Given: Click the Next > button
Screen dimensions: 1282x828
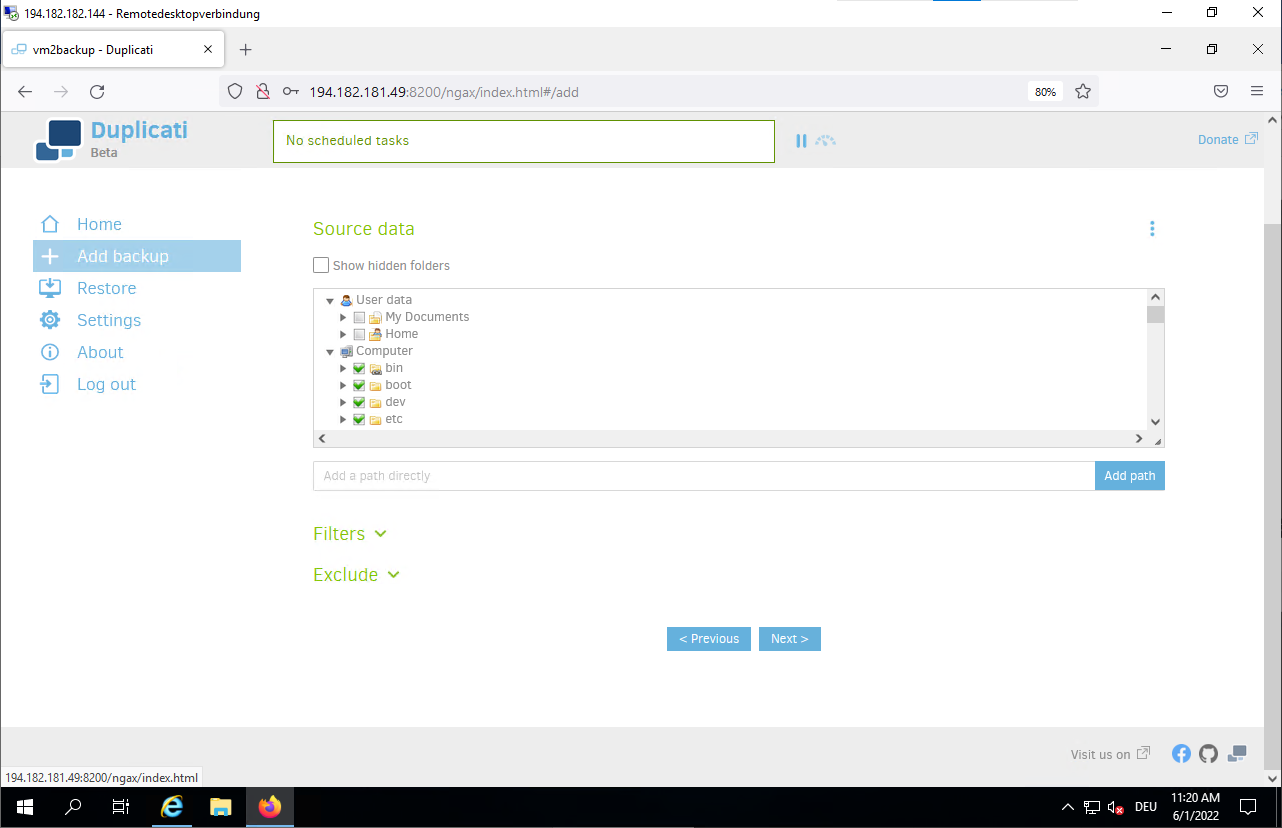Looking at the screenshot, I should tap(789, 639).
